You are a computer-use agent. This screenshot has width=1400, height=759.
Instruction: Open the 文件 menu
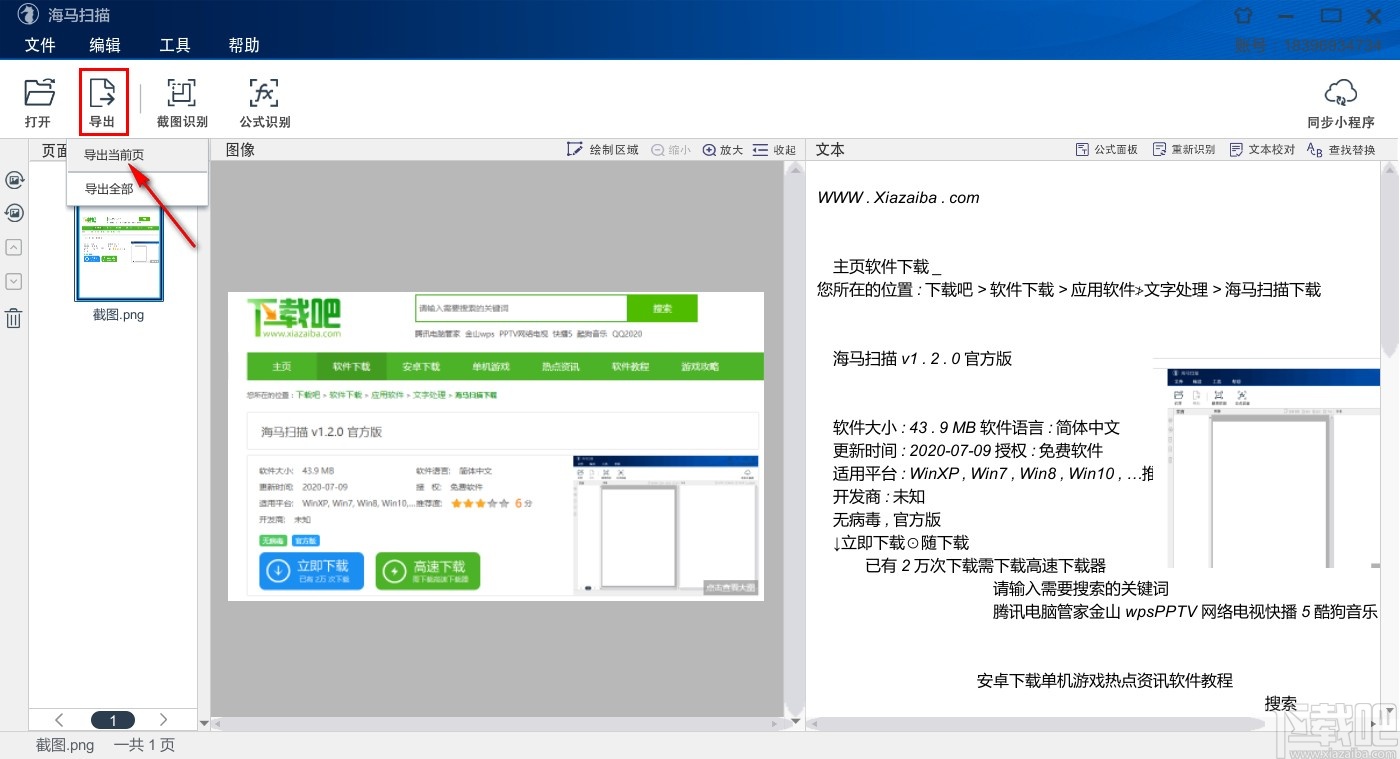[40, 45]
